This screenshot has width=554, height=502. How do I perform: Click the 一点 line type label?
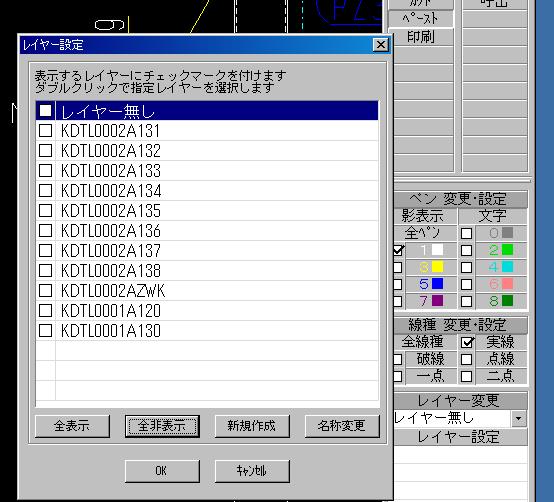pos(430,376)
